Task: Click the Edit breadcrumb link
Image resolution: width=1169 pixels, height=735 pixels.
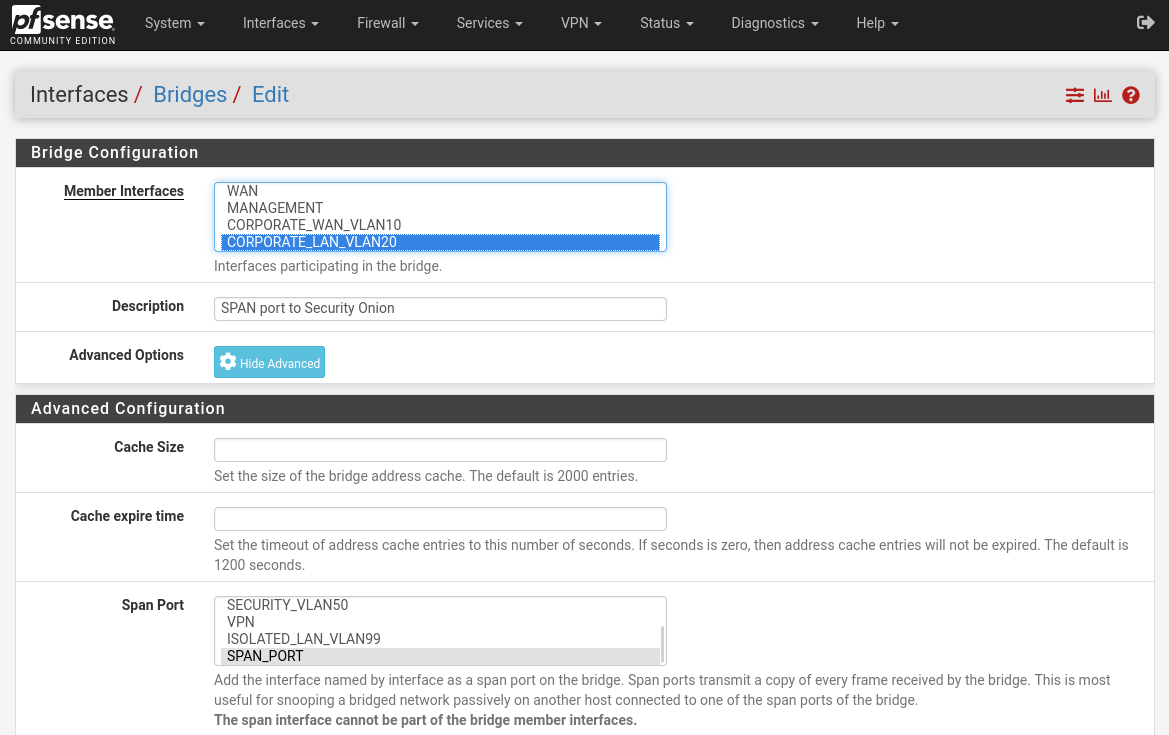Action: click(270, 95)
